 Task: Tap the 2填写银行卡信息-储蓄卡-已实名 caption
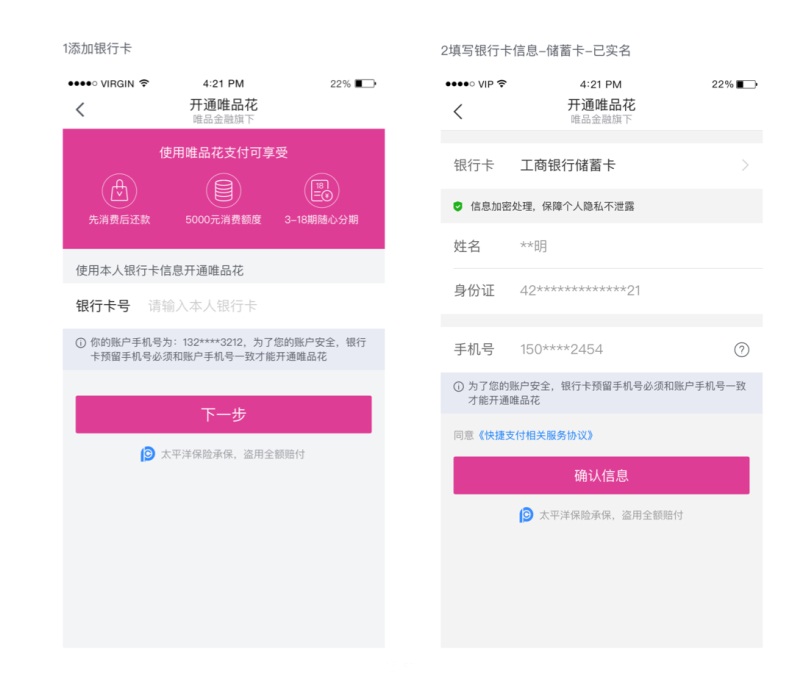[x=536, y=51]
